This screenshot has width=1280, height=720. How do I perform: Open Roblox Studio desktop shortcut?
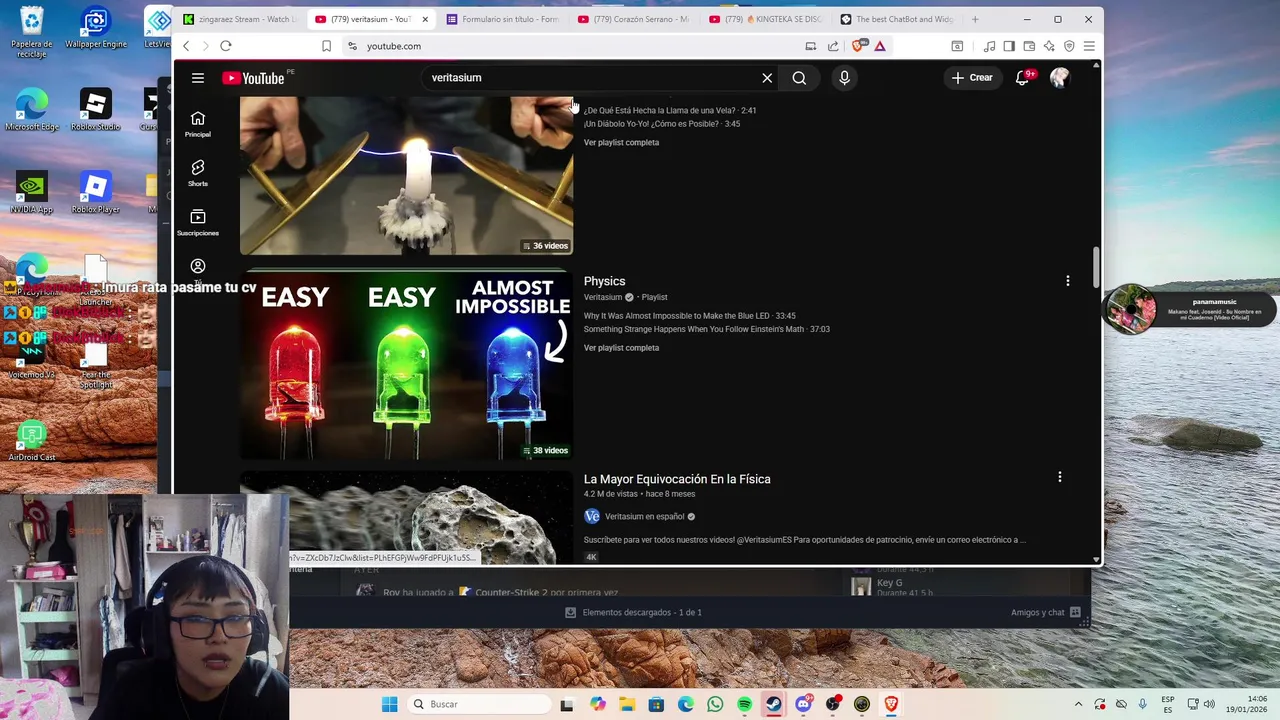tap(95, 110)
